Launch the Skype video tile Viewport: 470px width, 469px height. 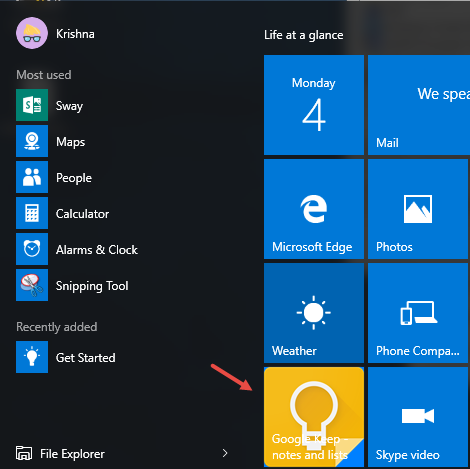(418, 417)
